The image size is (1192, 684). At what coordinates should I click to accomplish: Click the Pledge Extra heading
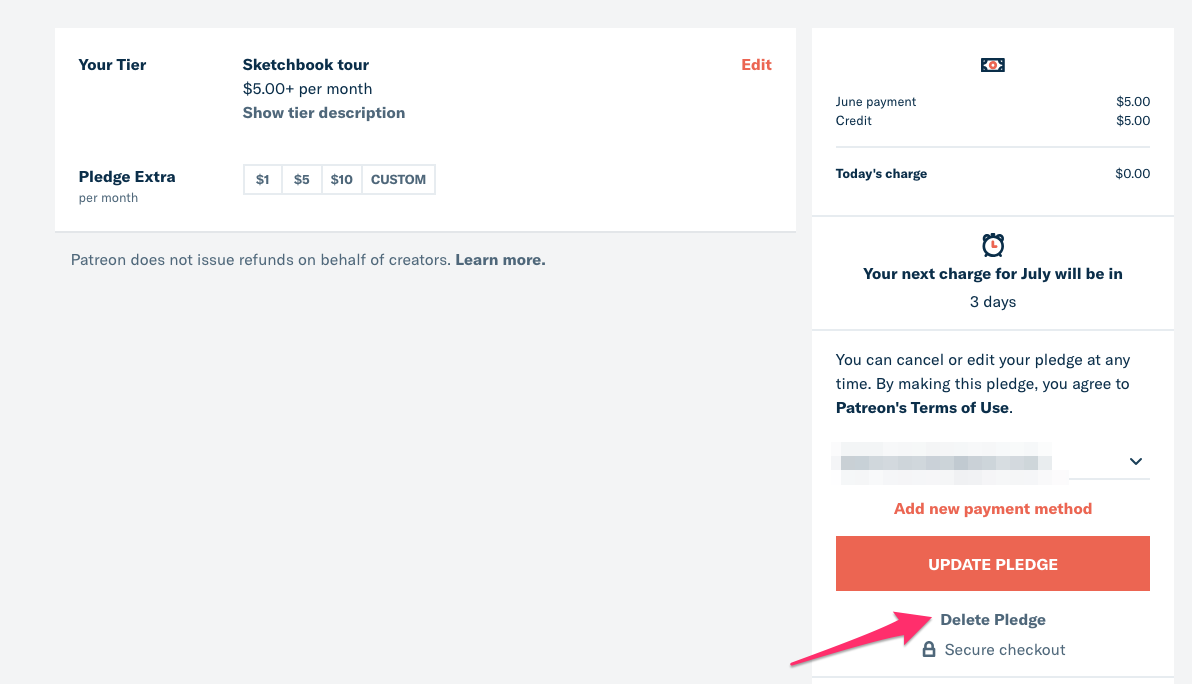pos(127,177)
